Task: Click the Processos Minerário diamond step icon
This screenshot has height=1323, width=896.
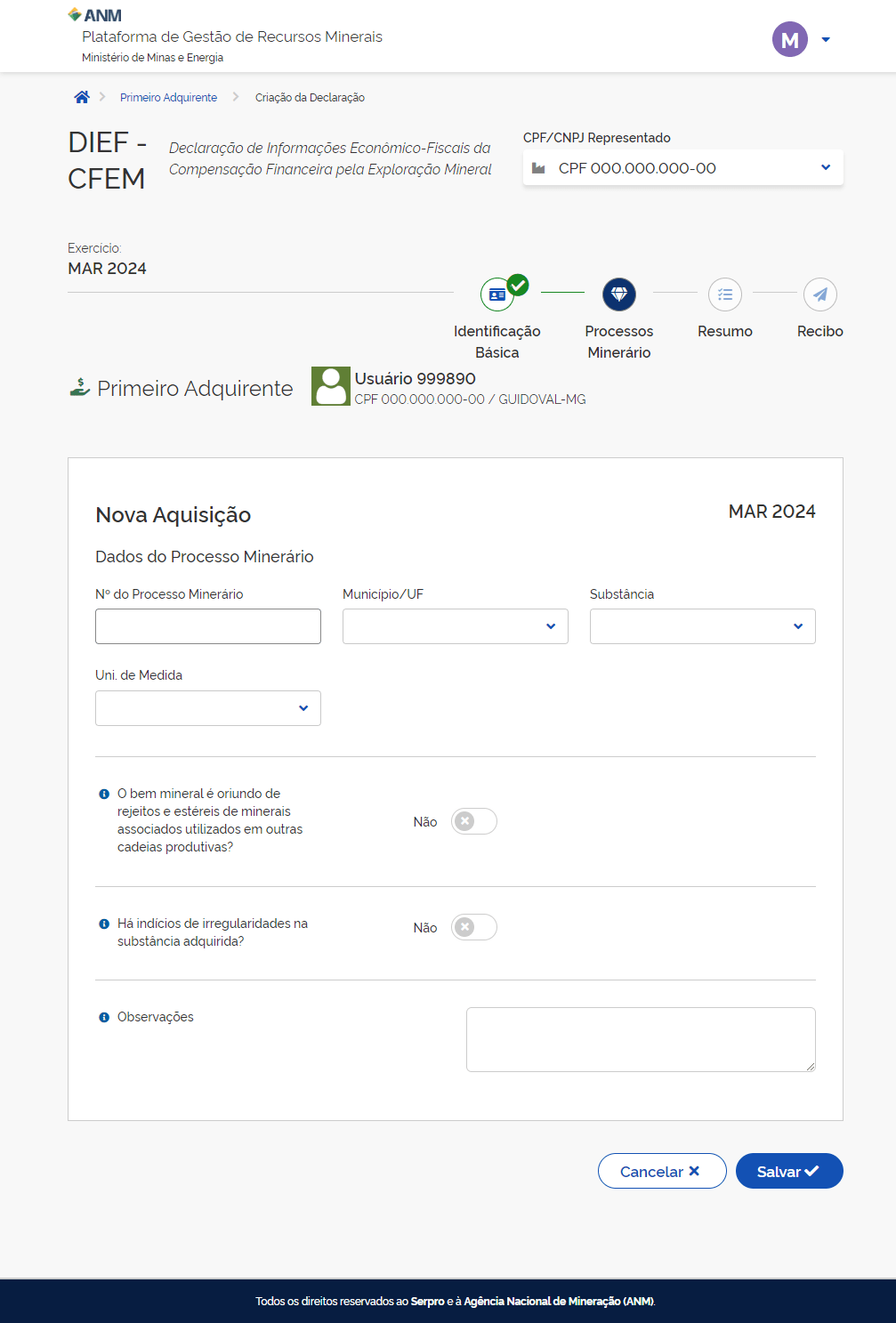Action: tap(619, 294)
